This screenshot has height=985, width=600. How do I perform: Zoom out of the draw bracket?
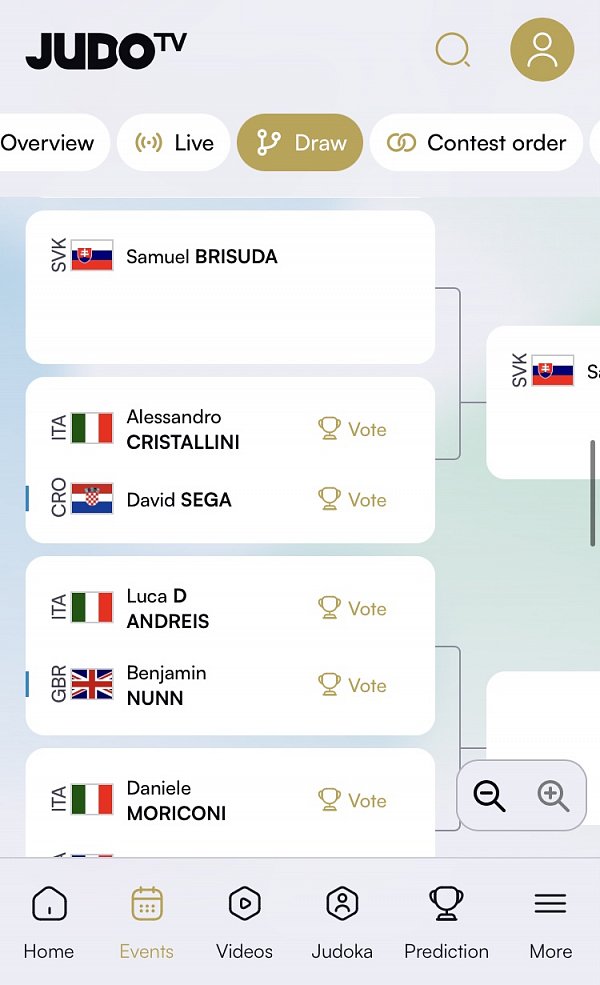(x=489, y=795)
